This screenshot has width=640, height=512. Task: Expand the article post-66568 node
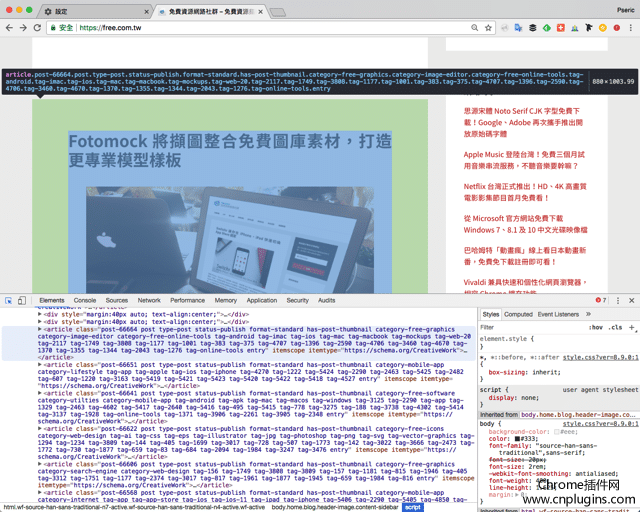pos(40,492)
